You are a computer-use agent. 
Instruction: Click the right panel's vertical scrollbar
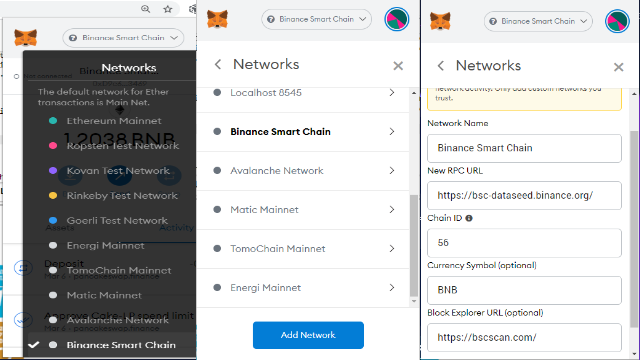coord(634,229)
